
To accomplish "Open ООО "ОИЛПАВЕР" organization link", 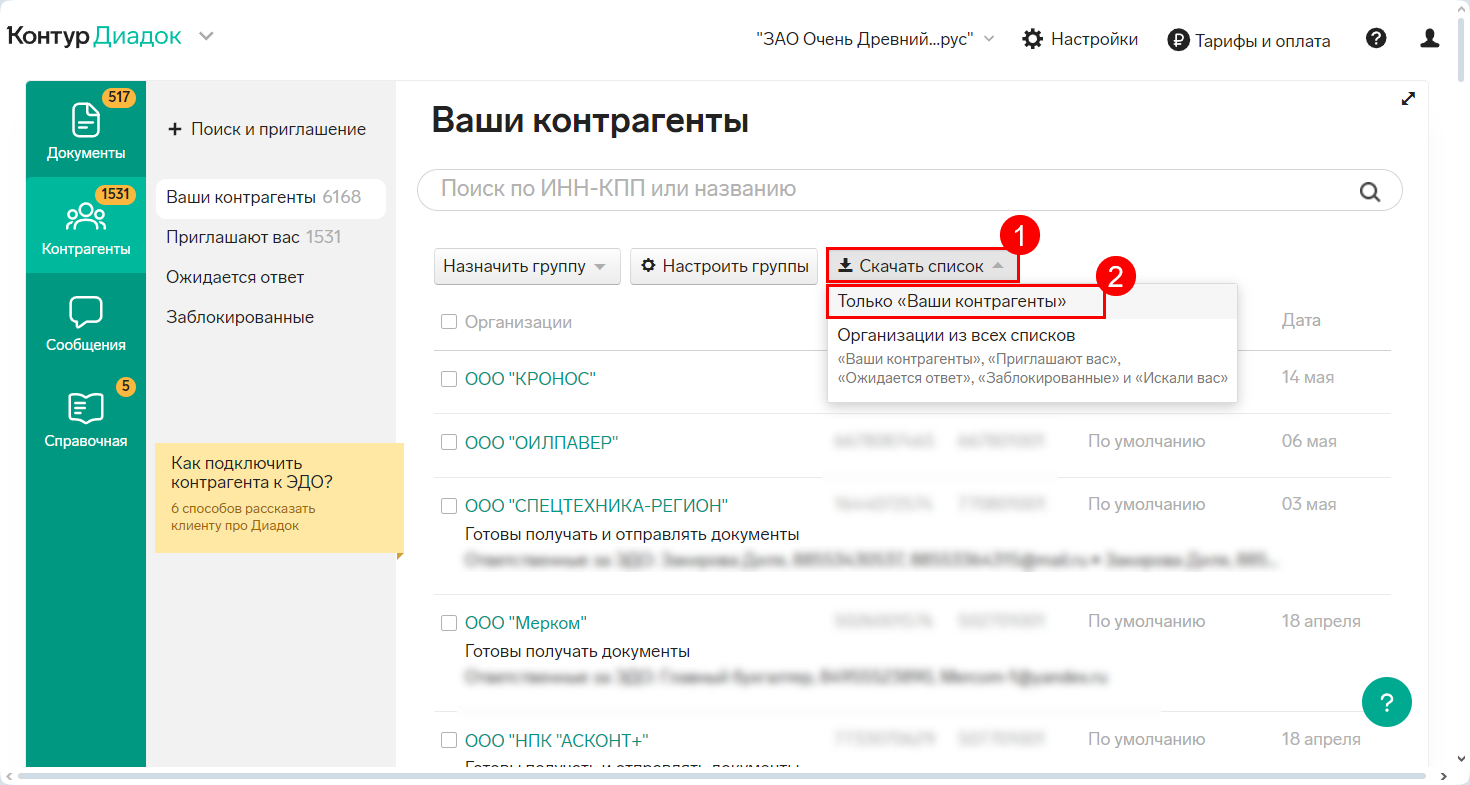I will [542, 442].
